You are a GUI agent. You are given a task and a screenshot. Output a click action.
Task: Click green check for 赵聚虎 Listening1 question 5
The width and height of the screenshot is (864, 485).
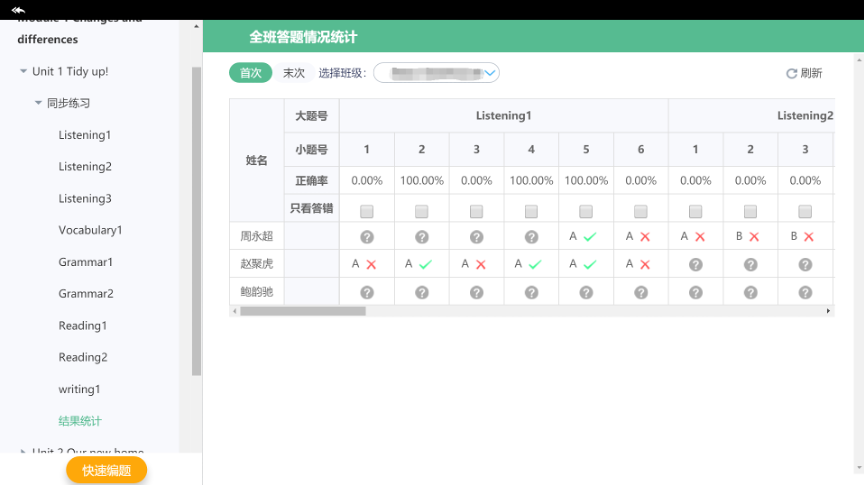point(590,265)
